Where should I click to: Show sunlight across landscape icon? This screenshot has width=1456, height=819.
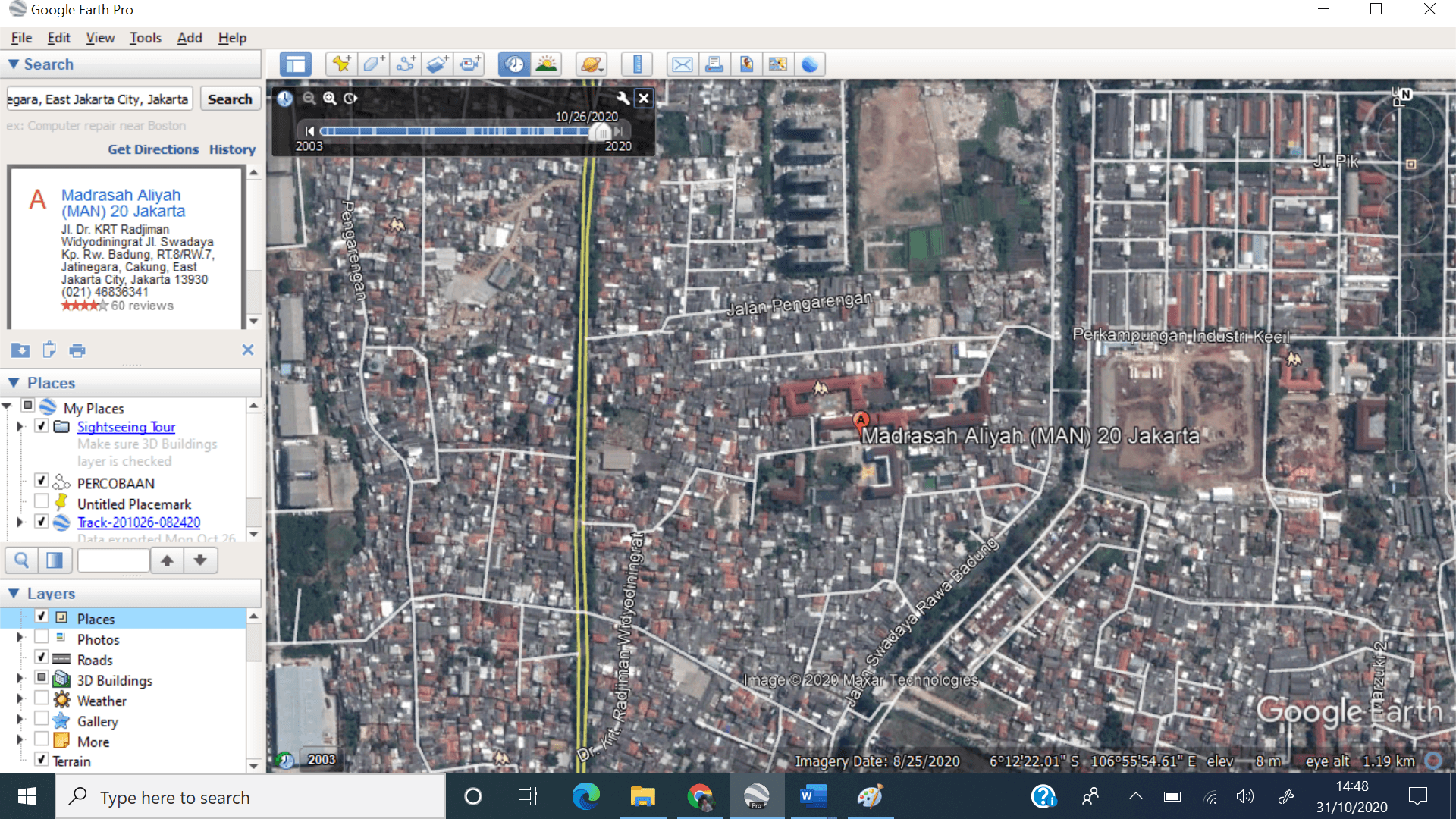click(546, 64)
